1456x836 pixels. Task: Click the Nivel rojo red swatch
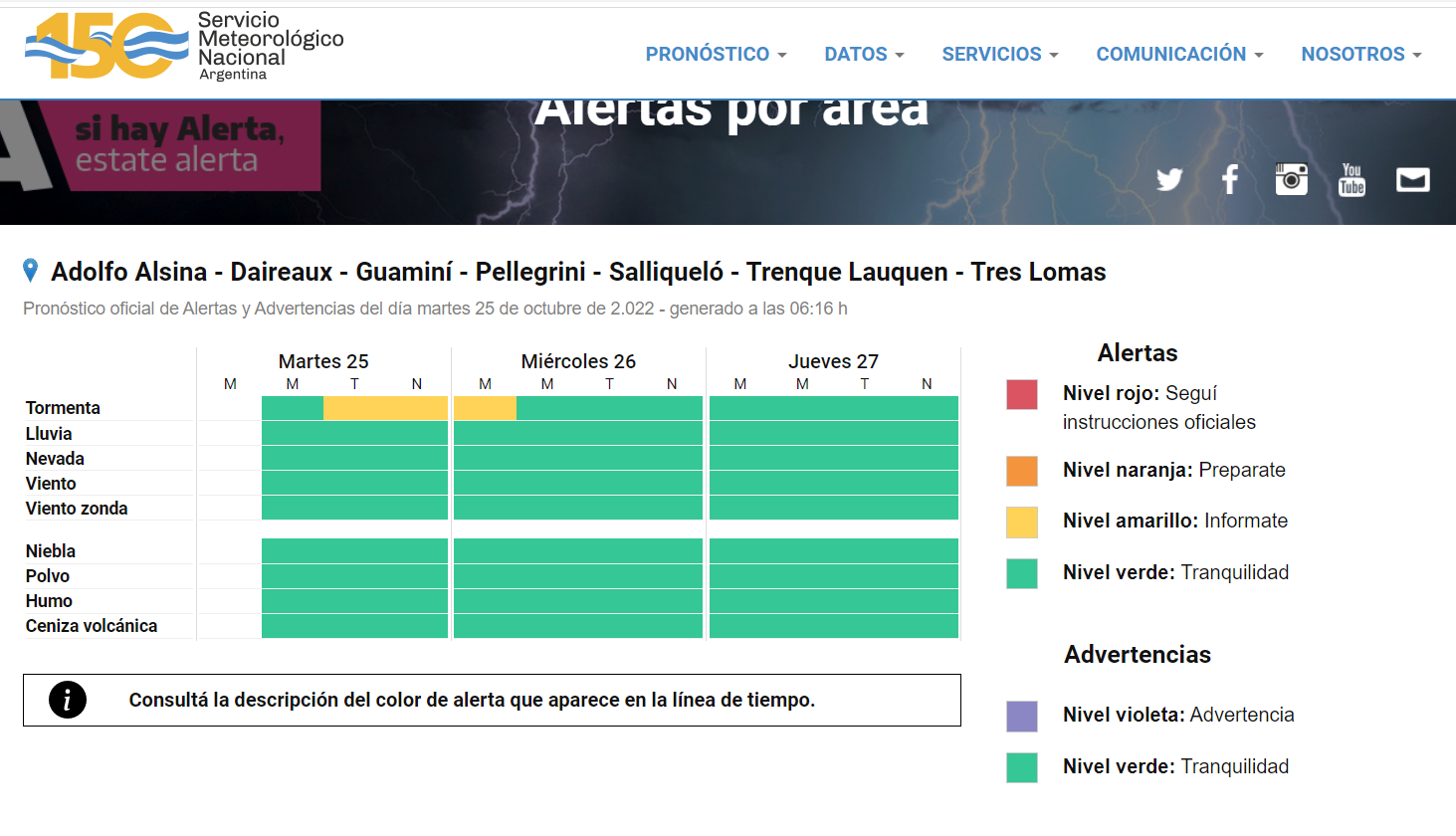(x=1022, y=394)
